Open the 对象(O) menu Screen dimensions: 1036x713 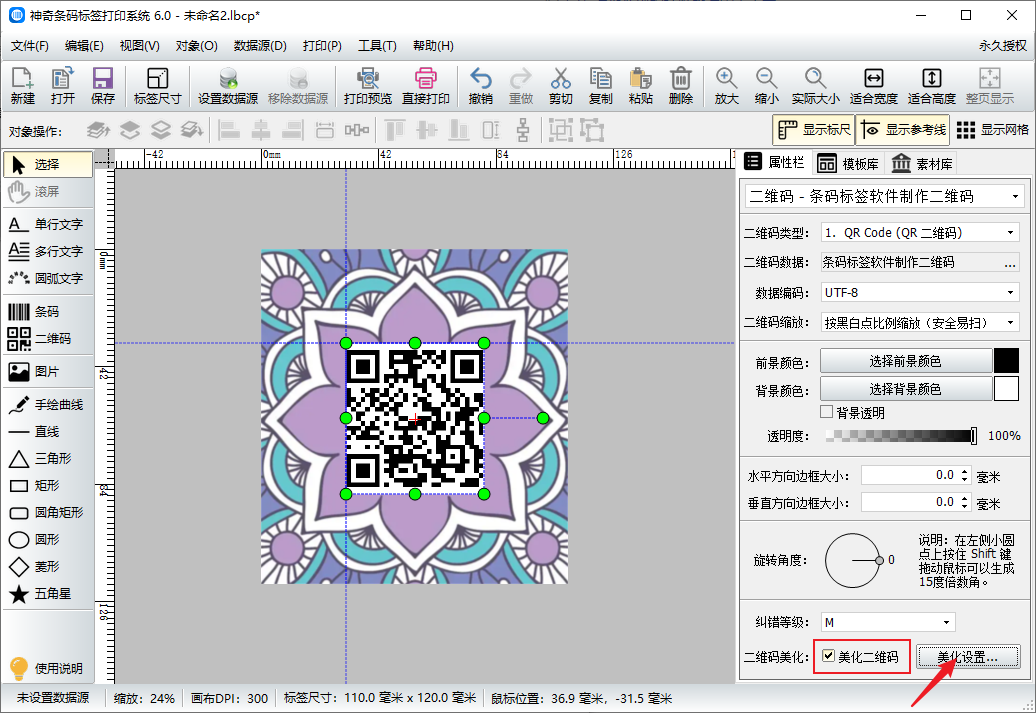pos(197,46)
